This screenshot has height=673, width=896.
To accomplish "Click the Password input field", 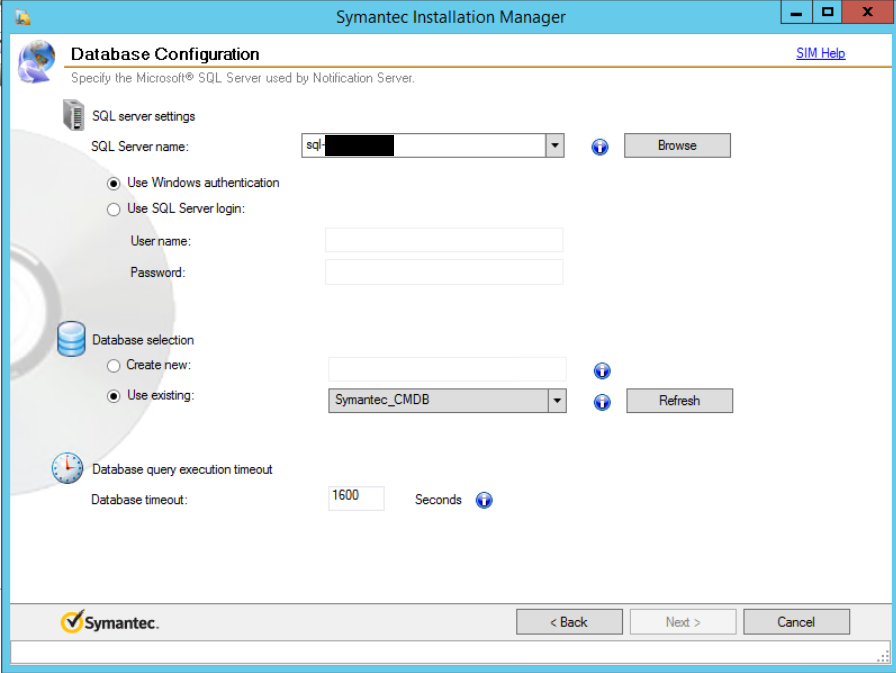I will pos(444,272).
